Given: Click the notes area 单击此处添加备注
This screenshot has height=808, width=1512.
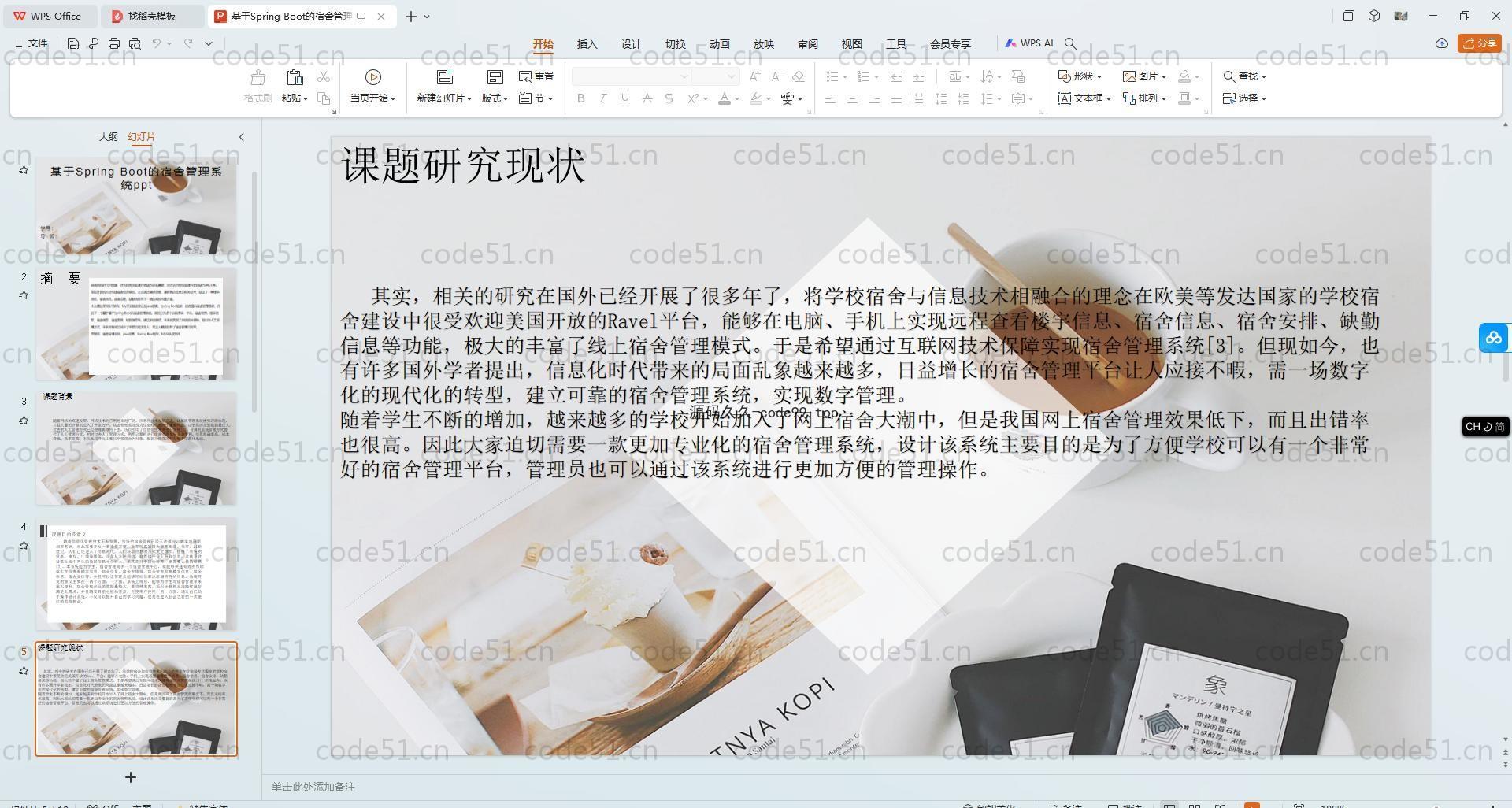Looking at the screenshot, I should point(313,787).
